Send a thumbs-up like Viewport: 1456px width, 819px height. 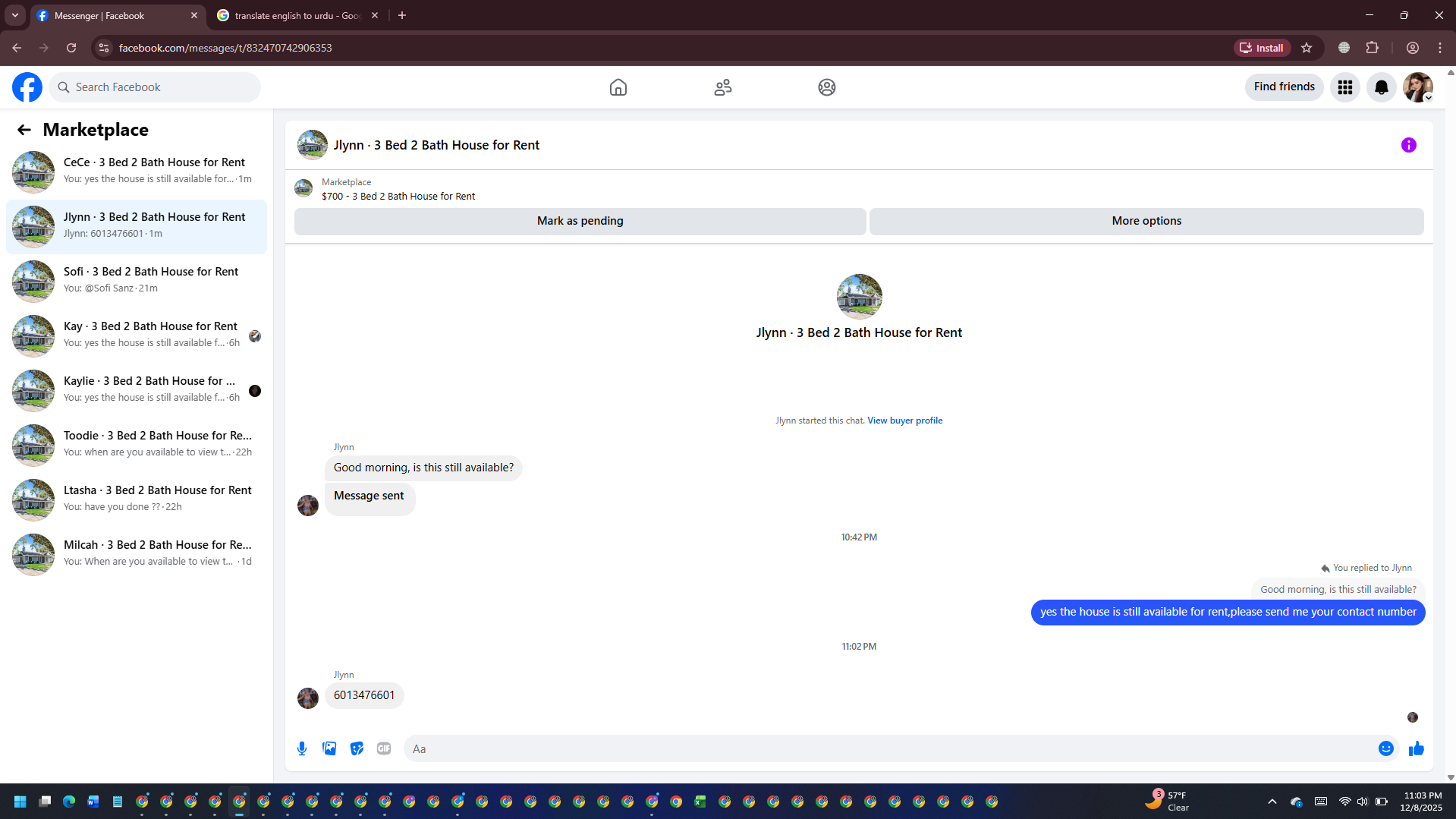pyautogui.click(x=1417, y=749)
